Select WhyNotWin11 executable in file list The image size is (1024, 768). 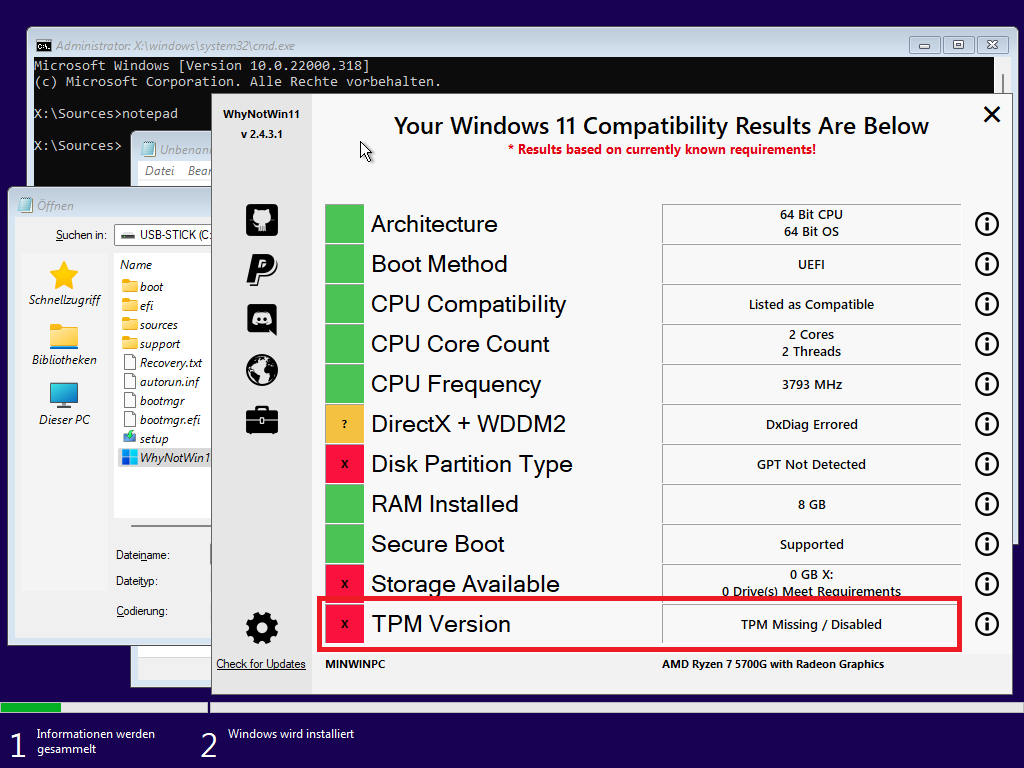[x=166, y=457]
